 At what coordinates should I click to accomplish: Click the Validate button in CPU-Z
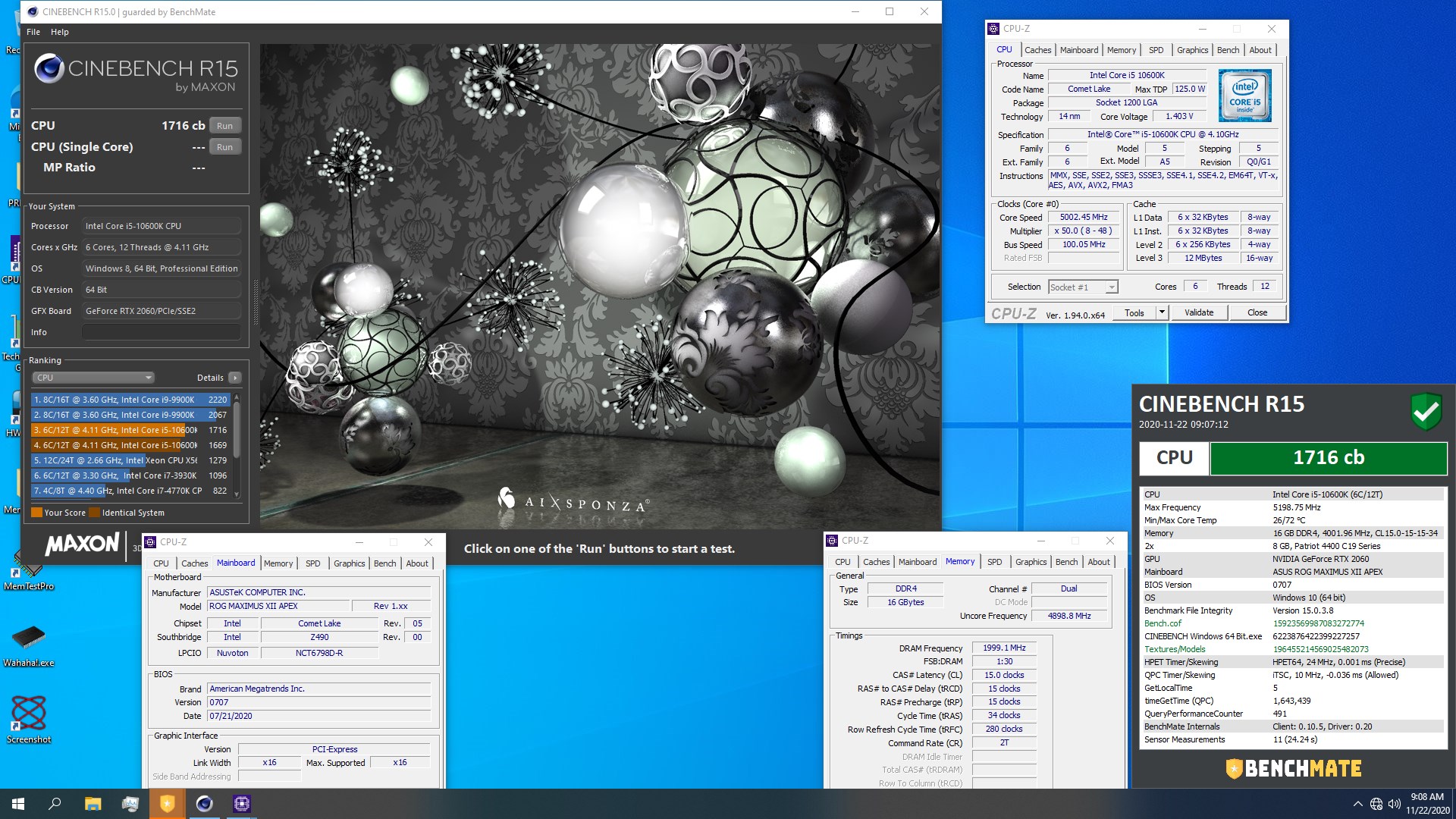1199,312
